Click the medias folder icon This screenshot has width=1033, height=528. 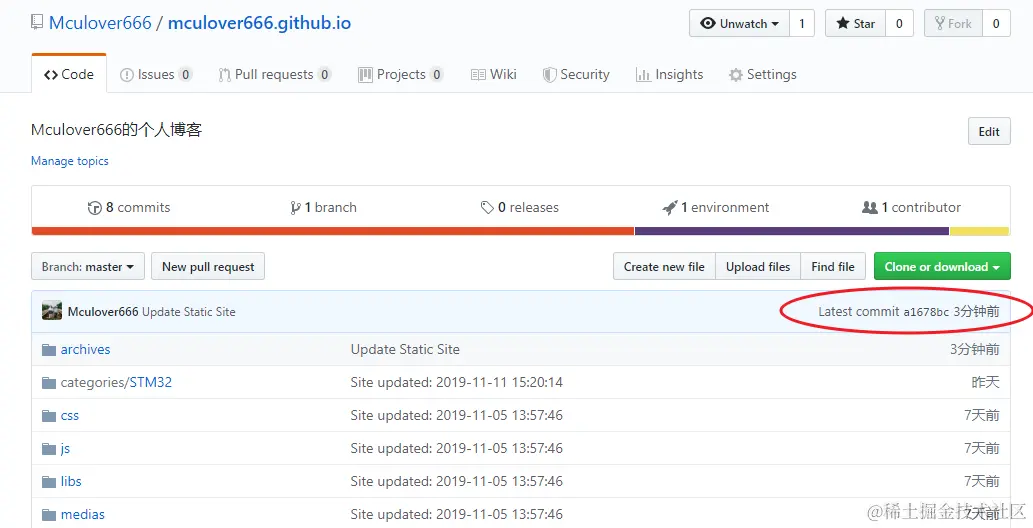pyautogui.click(x=49, y=514)
